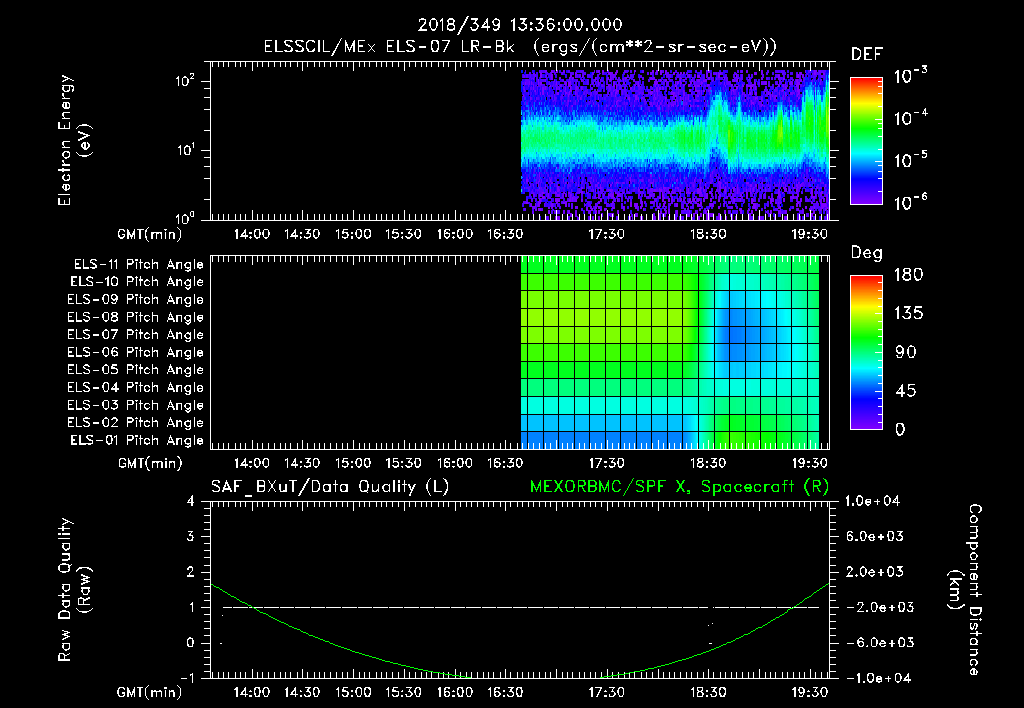
Task: Click the 0 degree scale label
Action: [900, 429]
